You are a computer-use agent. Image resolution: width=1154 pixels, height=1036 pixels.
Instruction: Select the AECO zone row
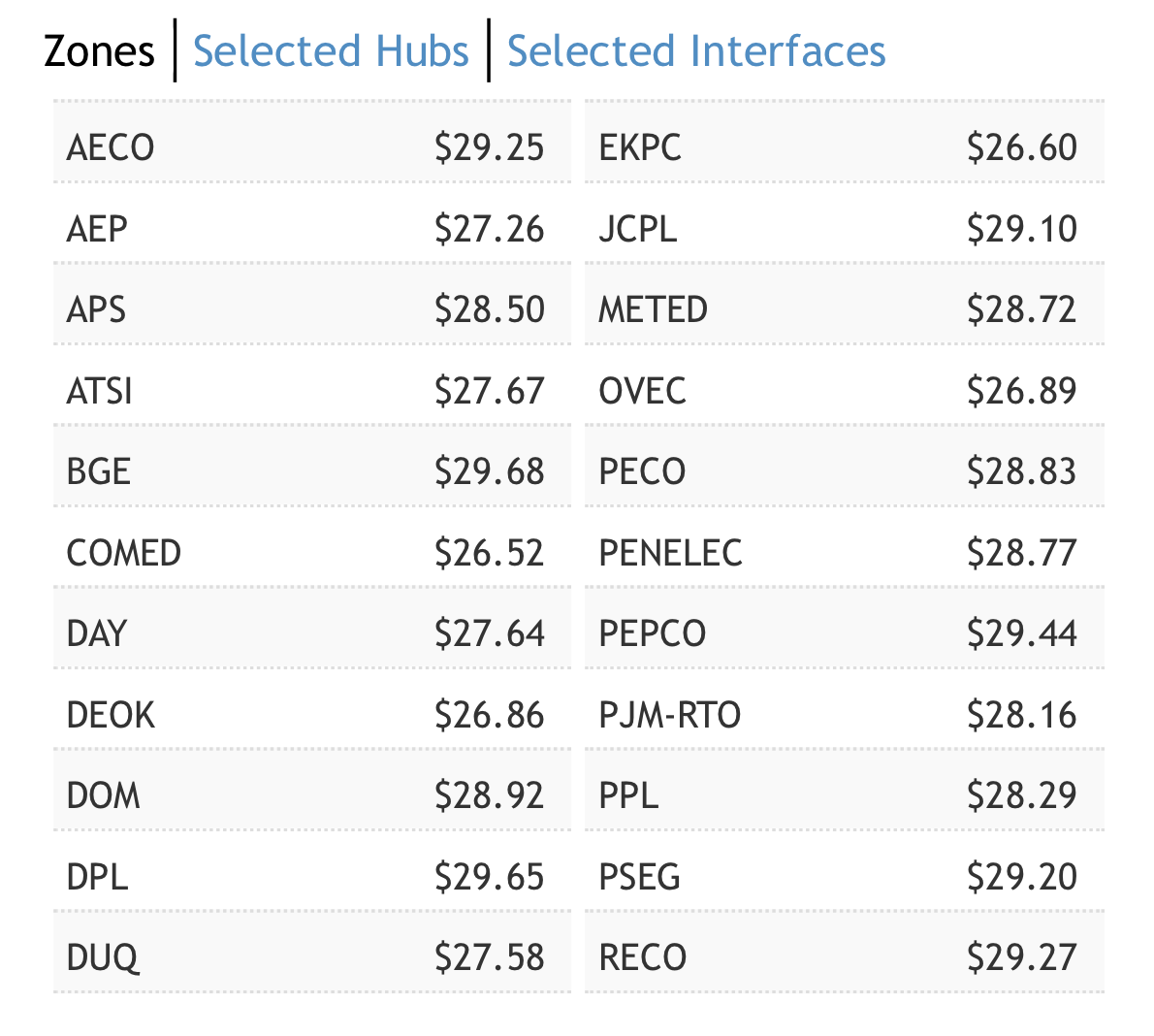pos(310,147)
